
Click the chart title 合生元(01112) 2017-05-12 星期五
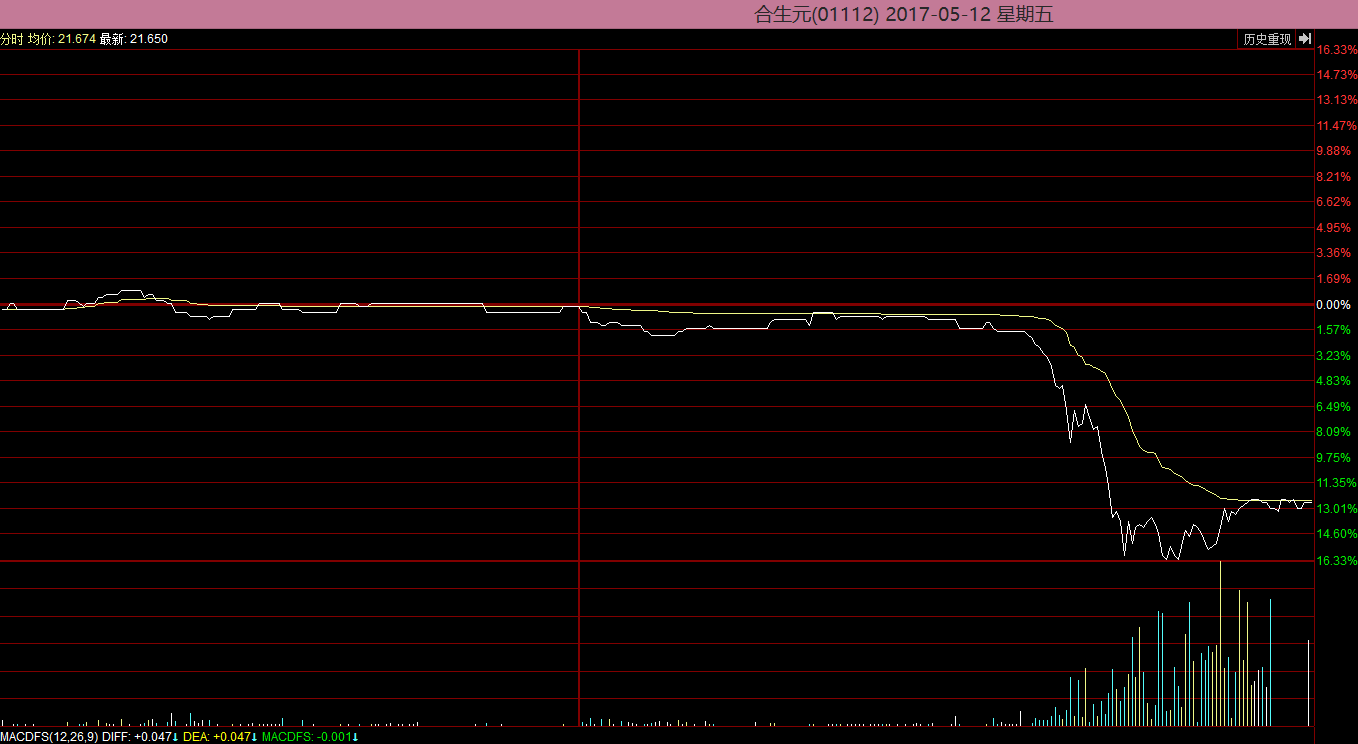[904, 14]
